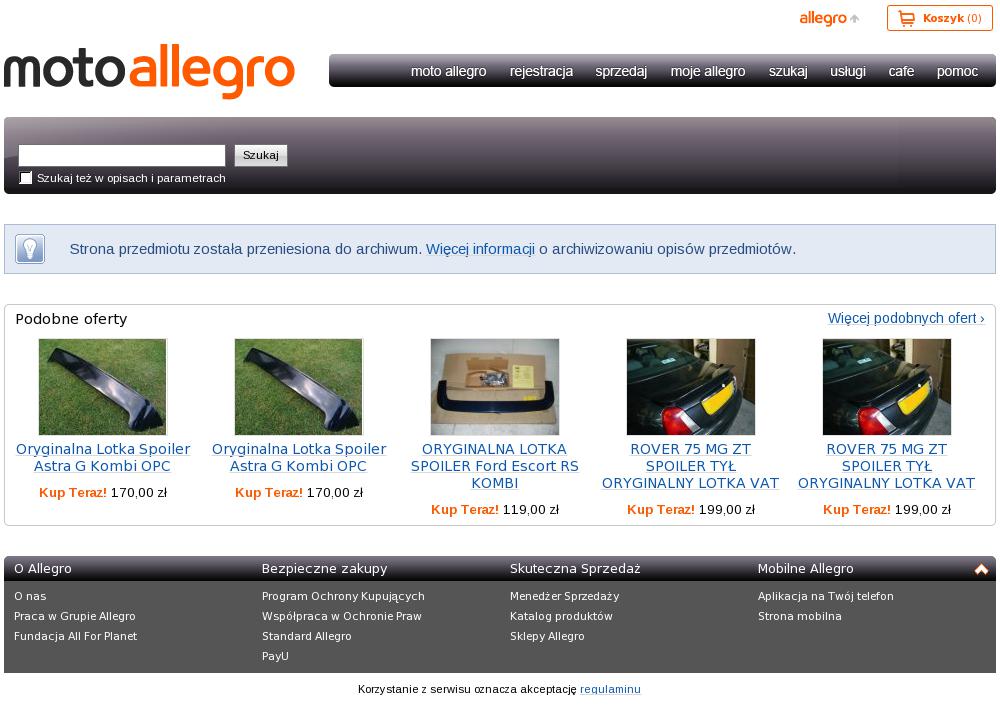Viewport: 1000px width, 709px height.
Task: Open the 'pomoc' menu item
Action: 957,71
